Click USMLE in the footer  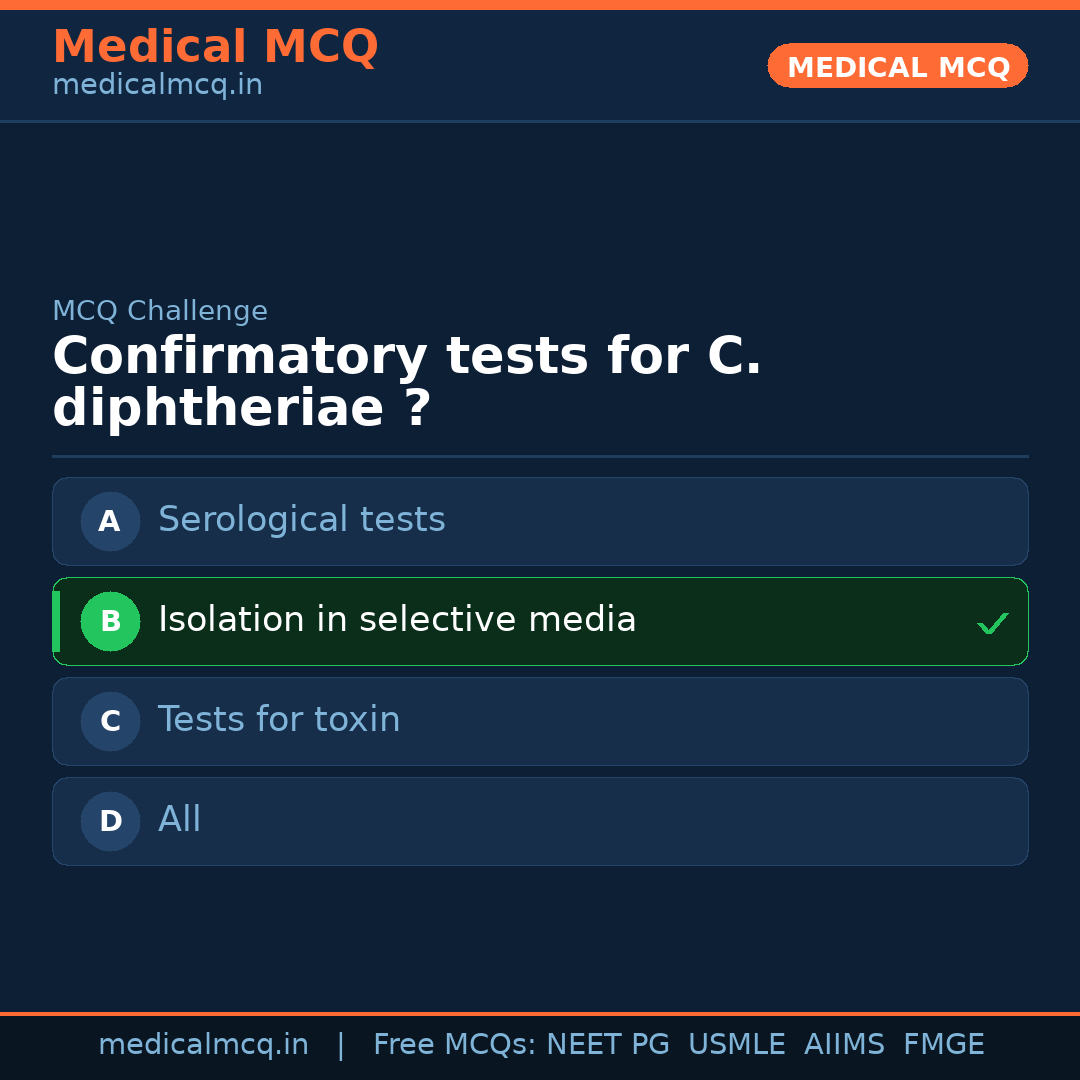[x=736, y=1045]
